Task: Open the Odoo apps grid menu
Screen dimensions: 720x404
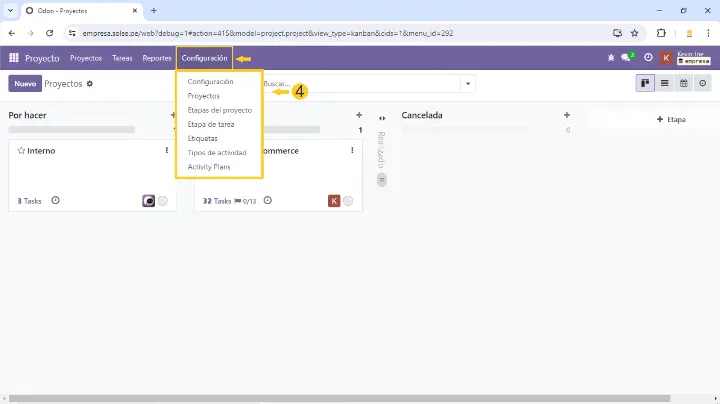Action: click(14, 58)
